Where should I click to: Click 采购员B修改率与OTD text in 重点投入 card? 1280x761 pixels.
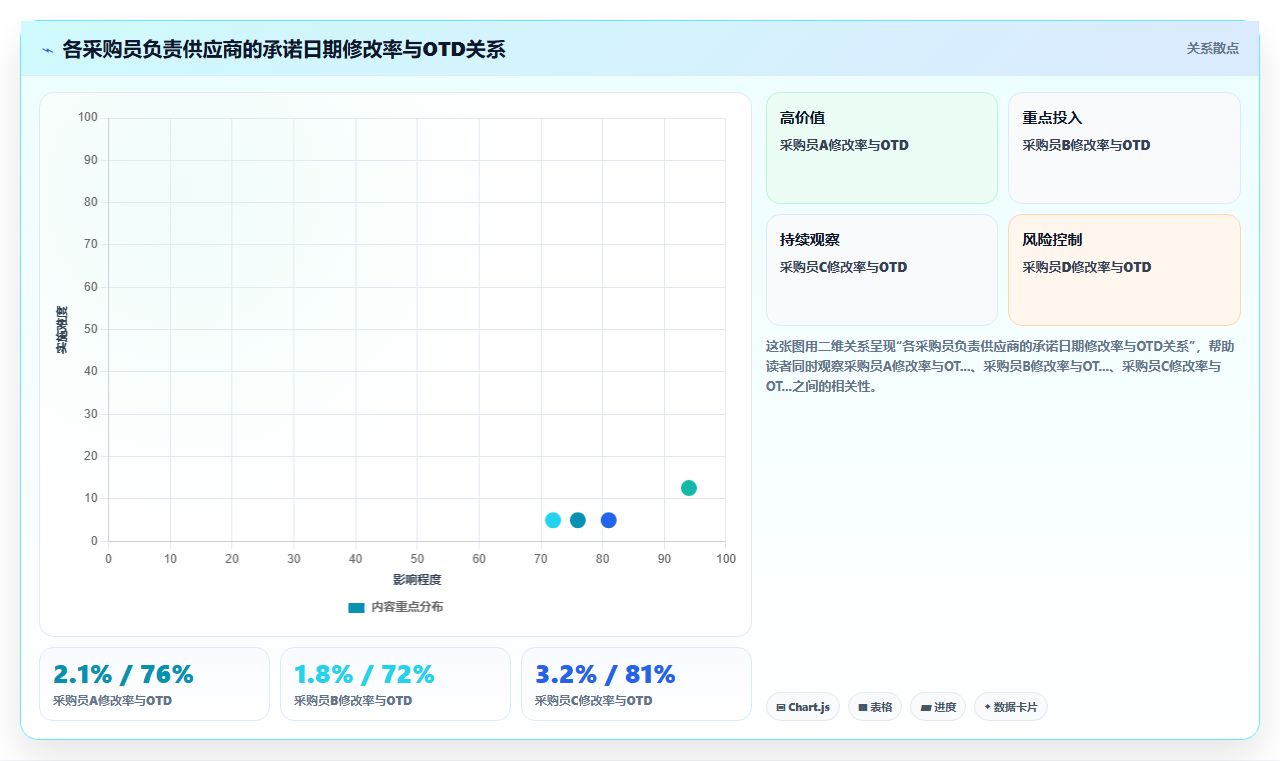point(1086,145)
